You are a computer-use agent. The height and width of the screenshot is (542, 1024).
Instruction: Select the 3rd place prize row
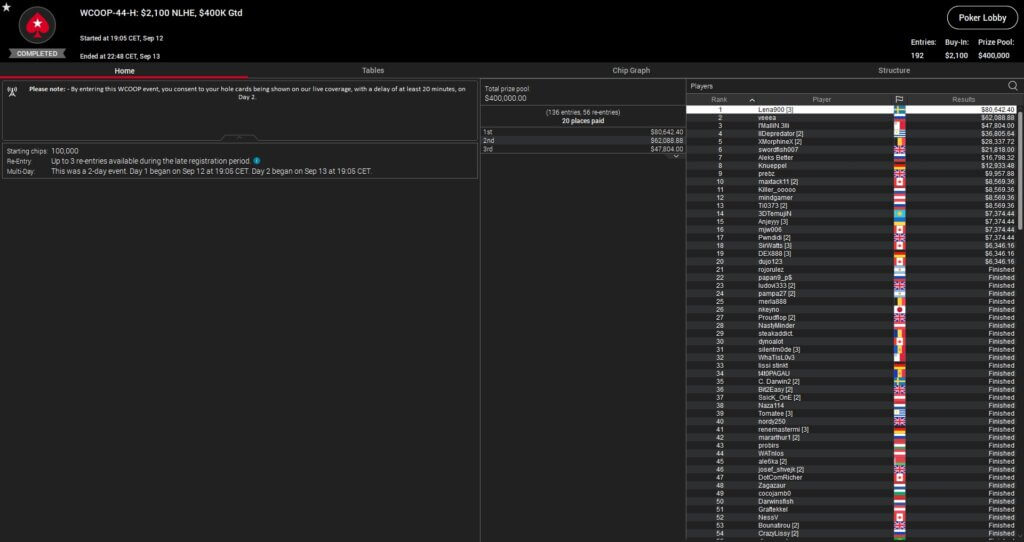[583, 149]
